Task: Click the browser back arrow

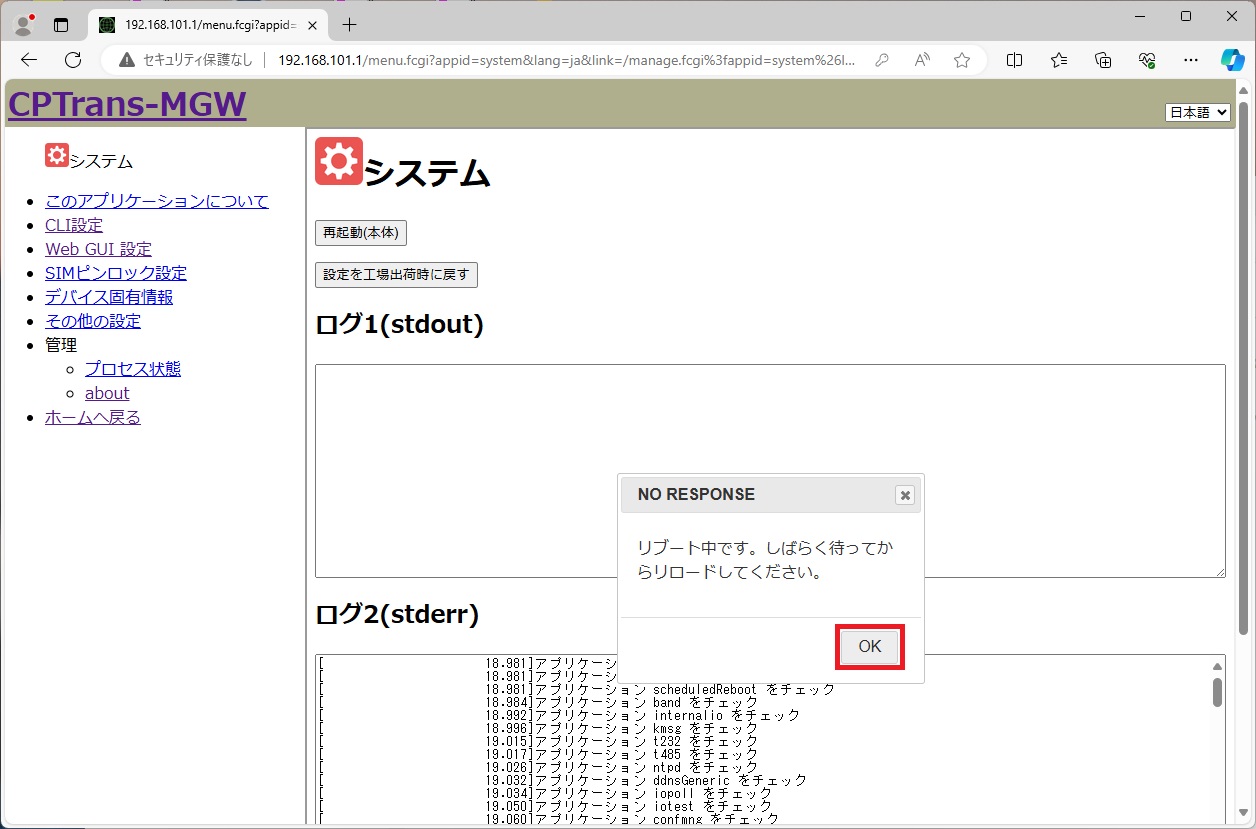Action: click(x=29, y=60)
